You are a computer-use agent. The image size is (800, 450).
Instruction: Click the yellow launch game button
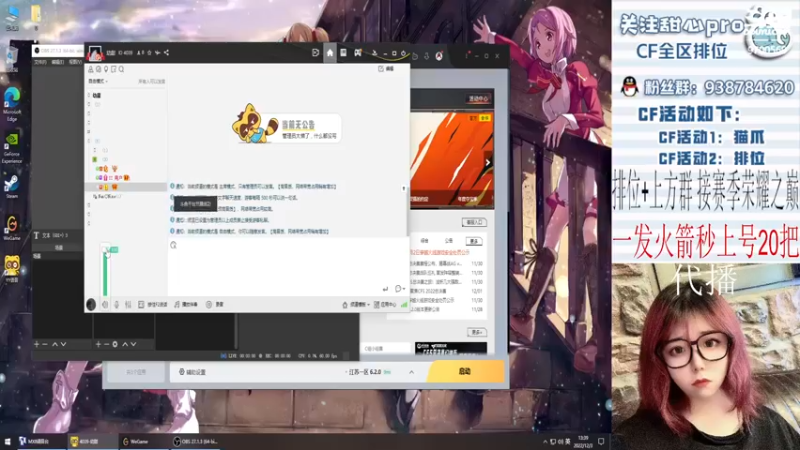tap(465, 371)
